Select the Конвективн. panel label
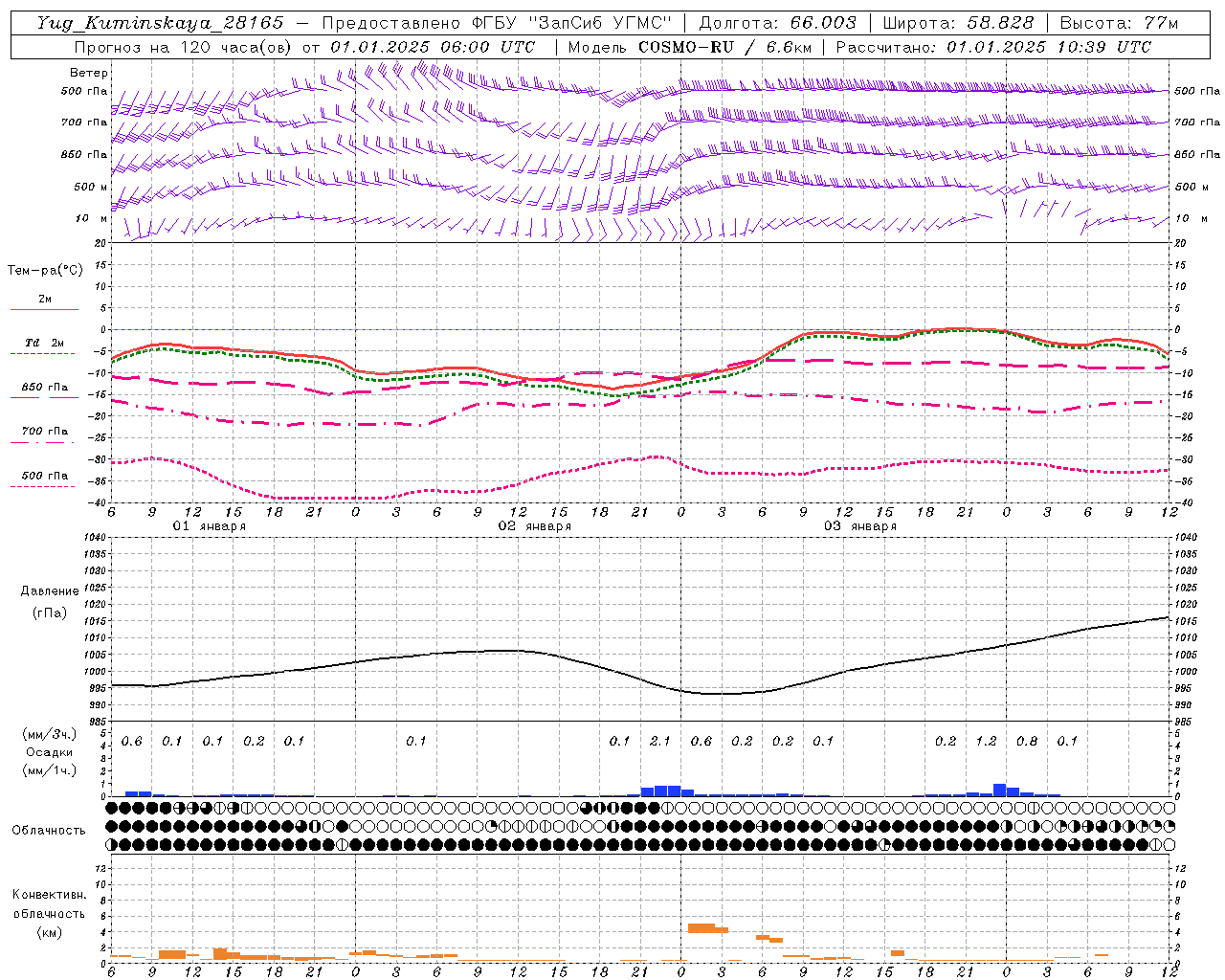The height and width of the screenshot is (980, 1225). click(x=49, y=895)
